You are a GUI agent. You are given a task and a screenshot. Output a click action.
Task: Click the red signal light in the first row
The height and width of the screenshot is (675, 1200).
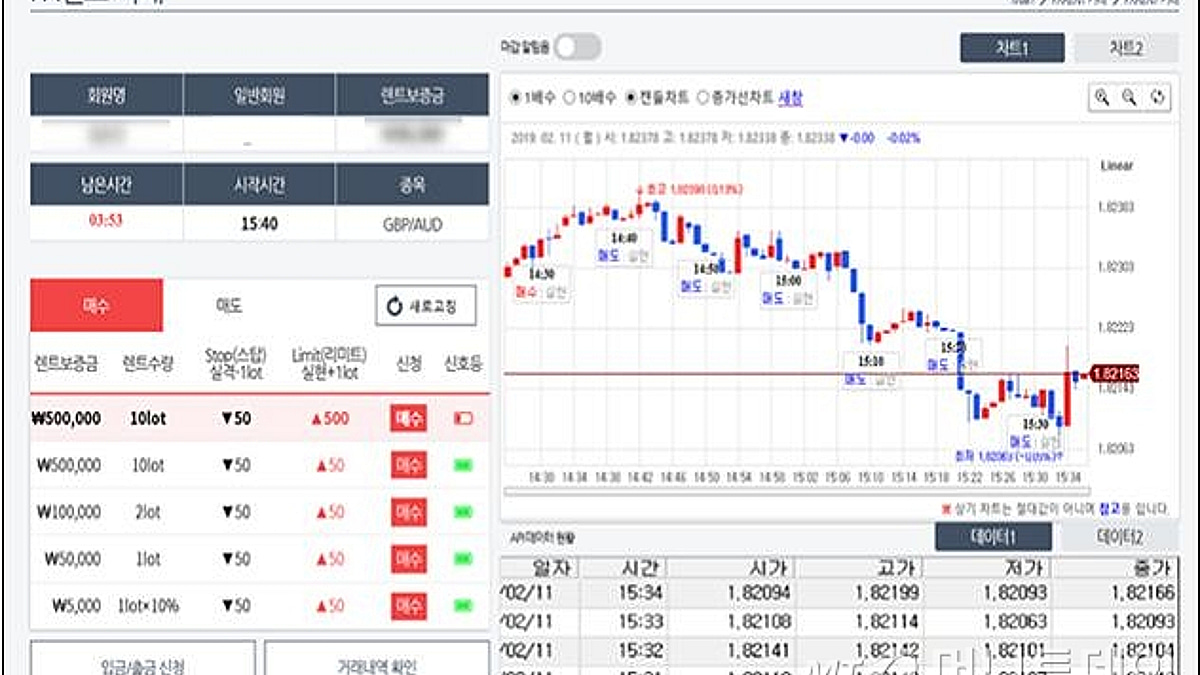(x=463, y=419)
